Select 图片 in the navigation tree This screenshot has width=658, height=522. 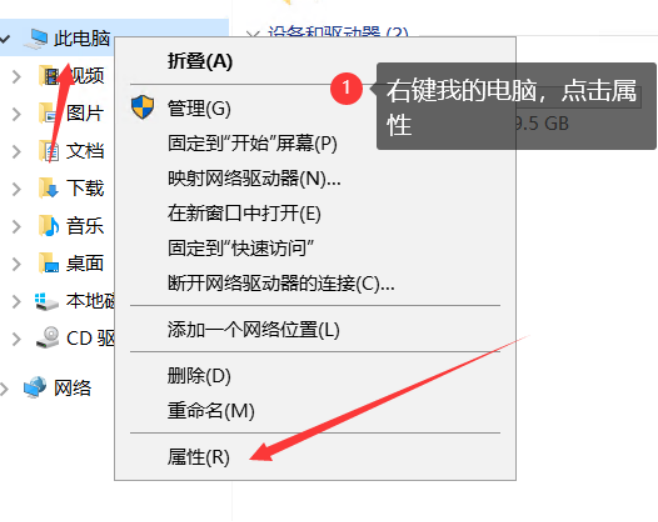click(85, 113)
